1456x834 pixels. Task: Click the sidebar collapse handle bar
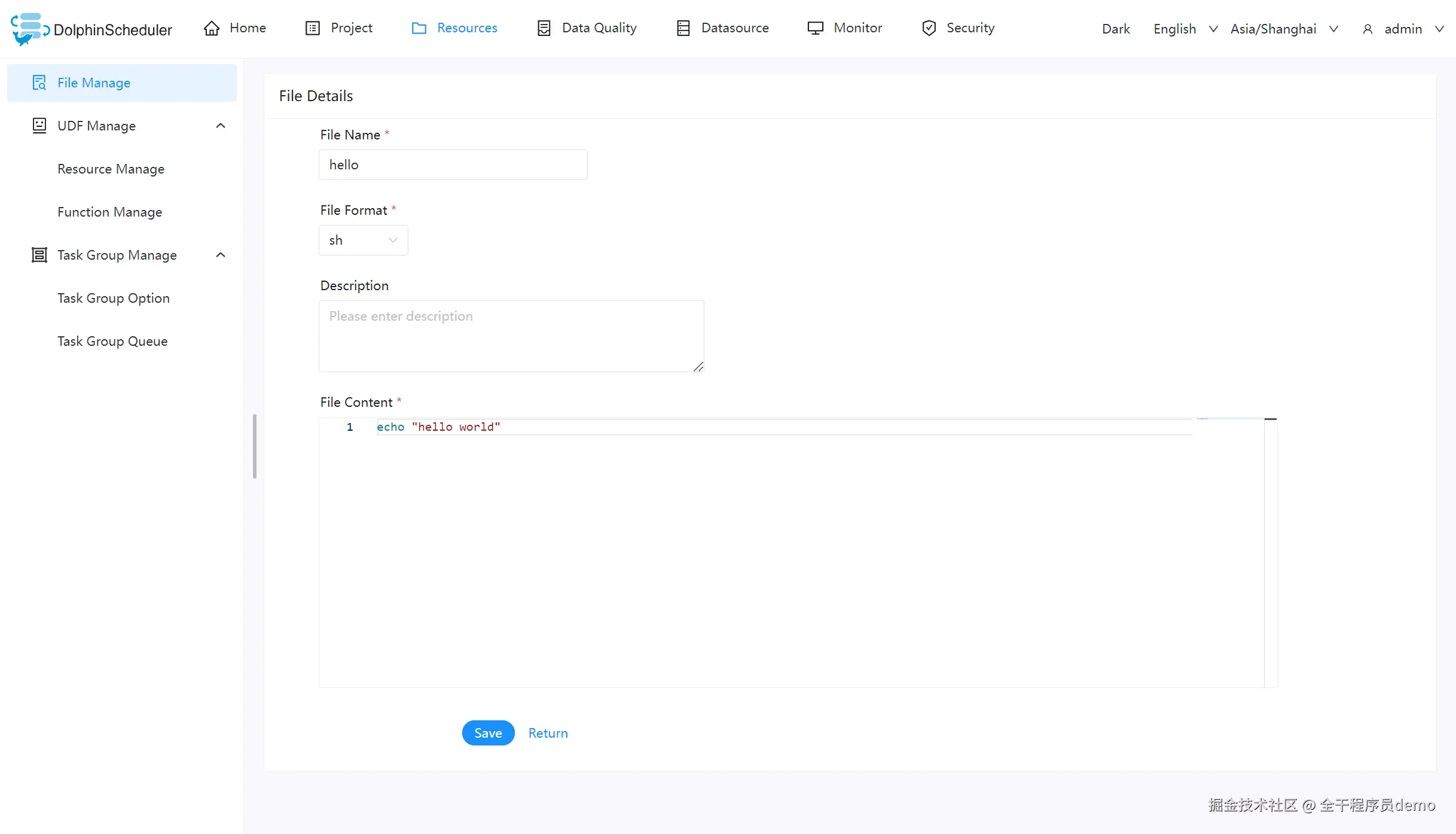255,446
